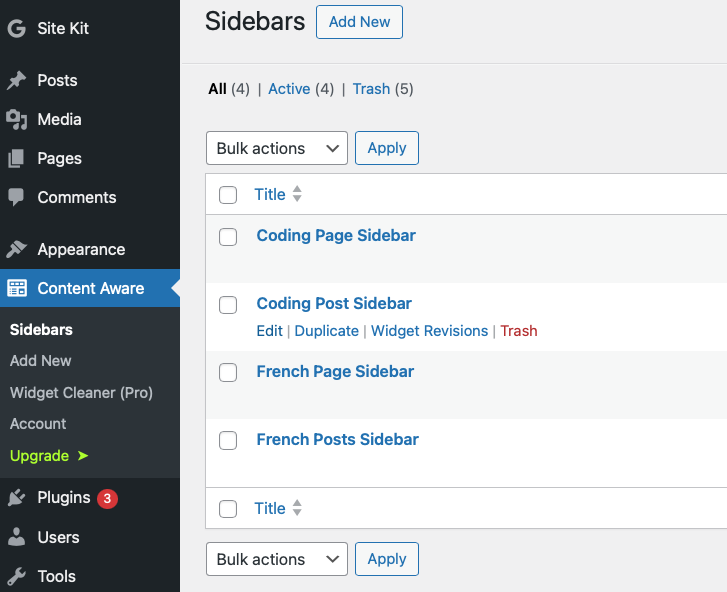
Task: Click the Plugins plug icon
Action: point(17,498)
